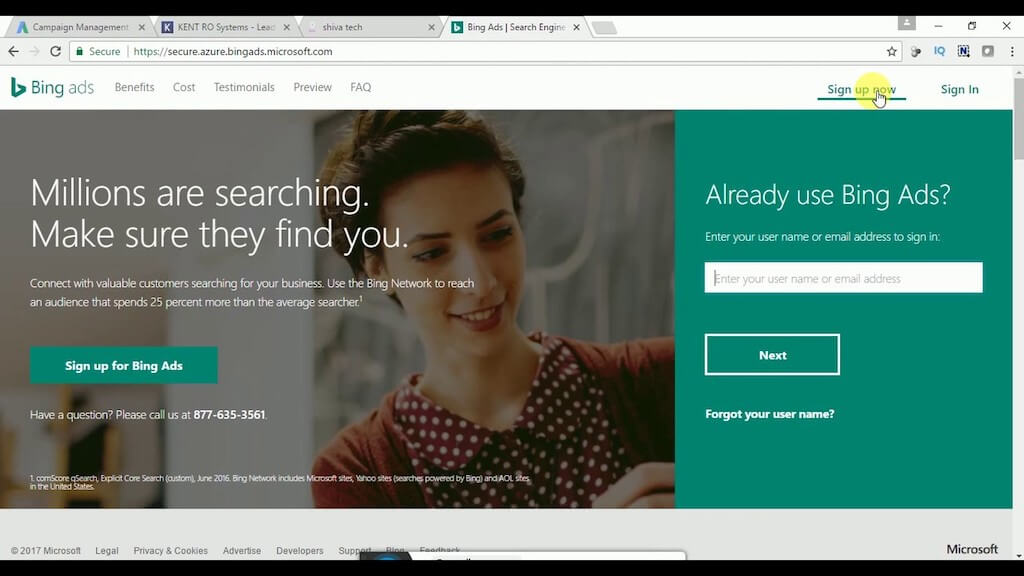Image resolution: width=1024 pixels, height=576 pixels.
Task: Close the Campaign Management tab
Action: pos(142,27)
